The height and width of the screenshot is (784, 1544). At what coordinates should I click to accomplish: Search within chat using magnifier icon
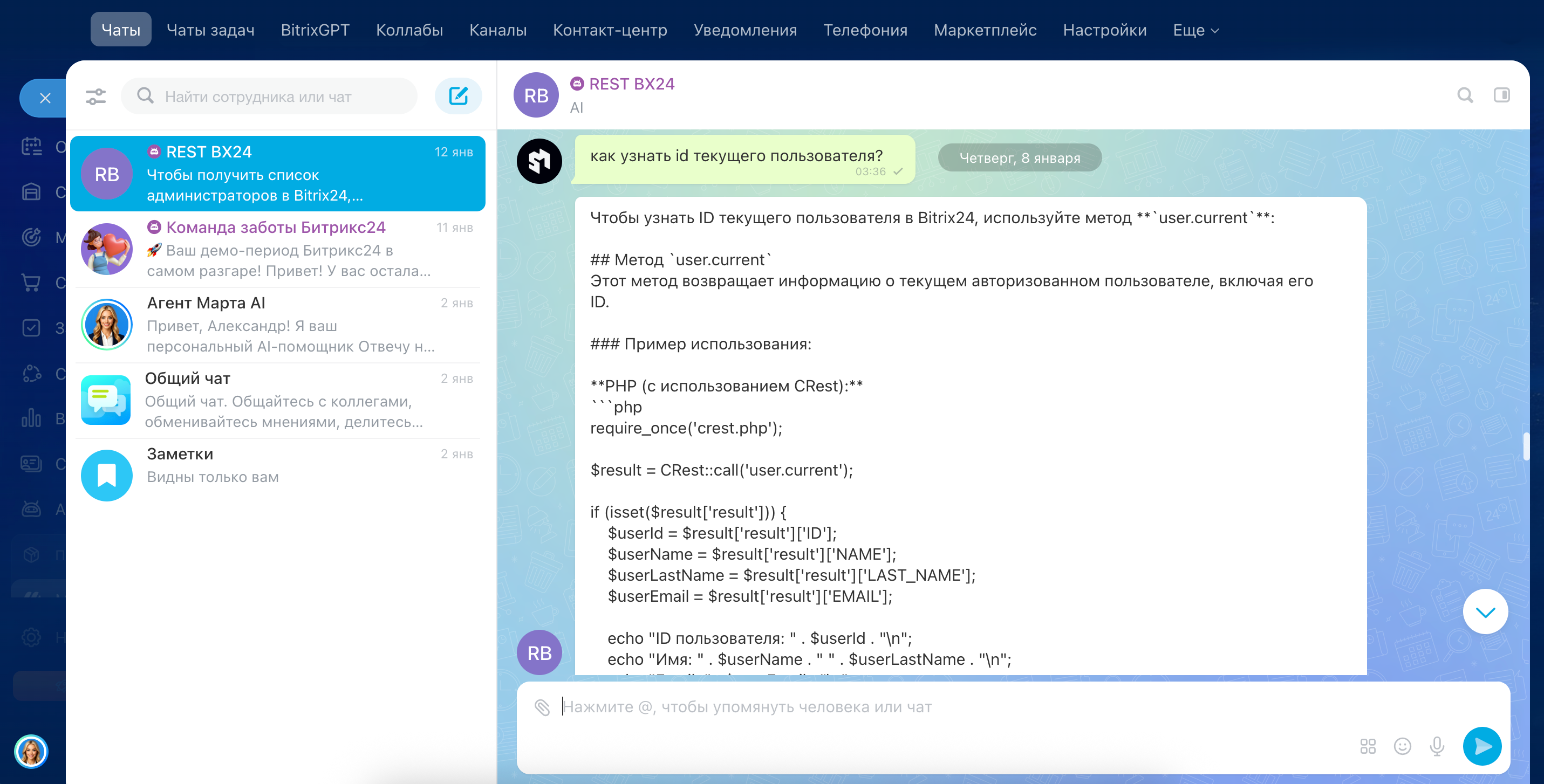point(1465,95)
